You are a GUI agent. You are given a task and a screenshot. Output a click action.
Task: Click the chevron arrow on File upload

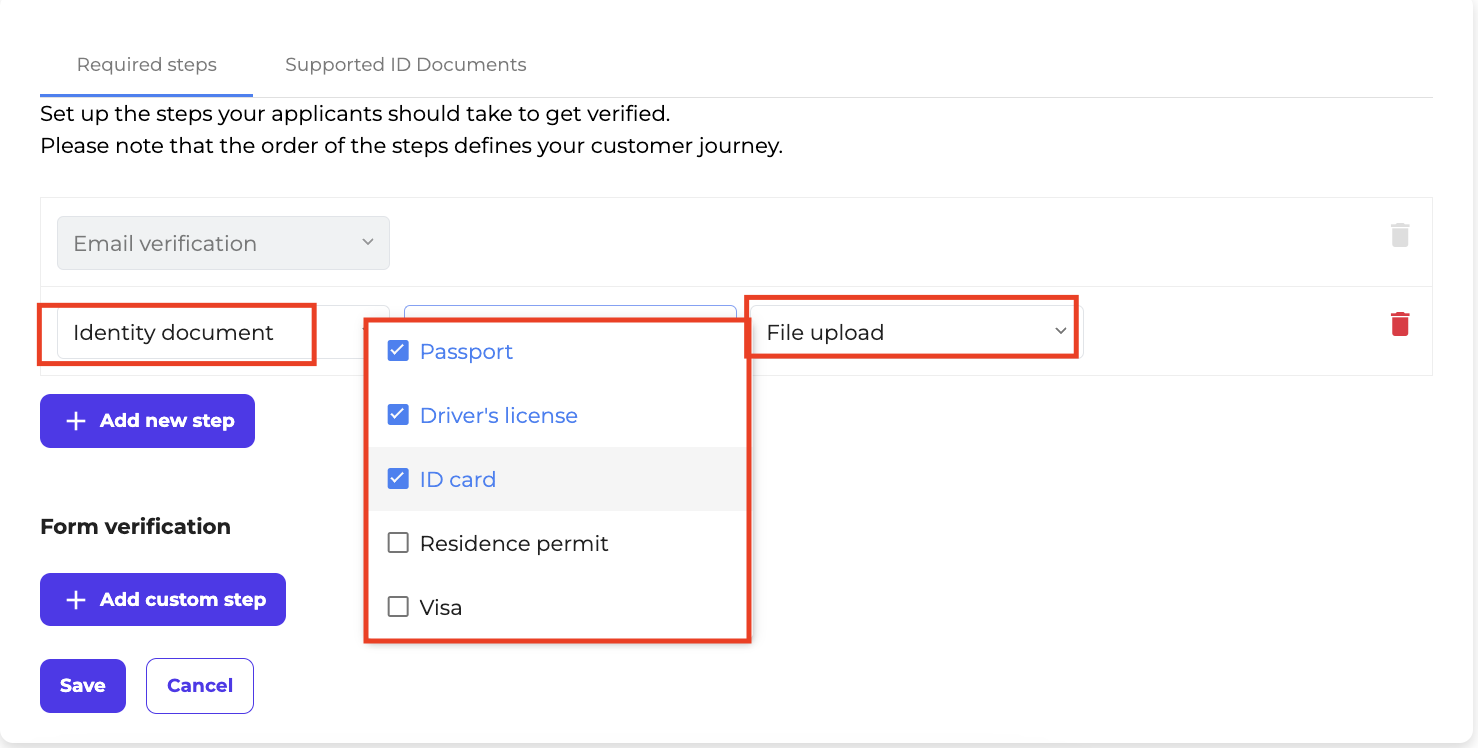click(x=1061, y=332)
